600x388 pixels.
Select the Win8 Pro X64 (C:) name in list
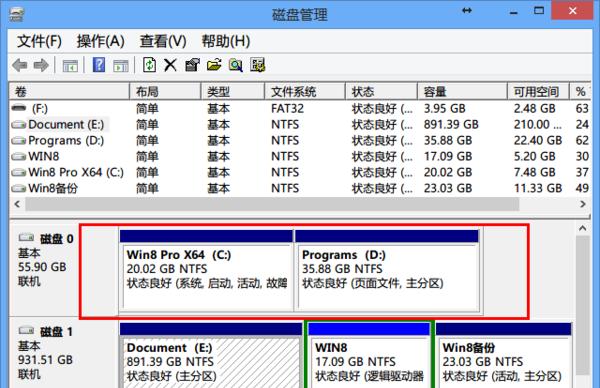76,173
